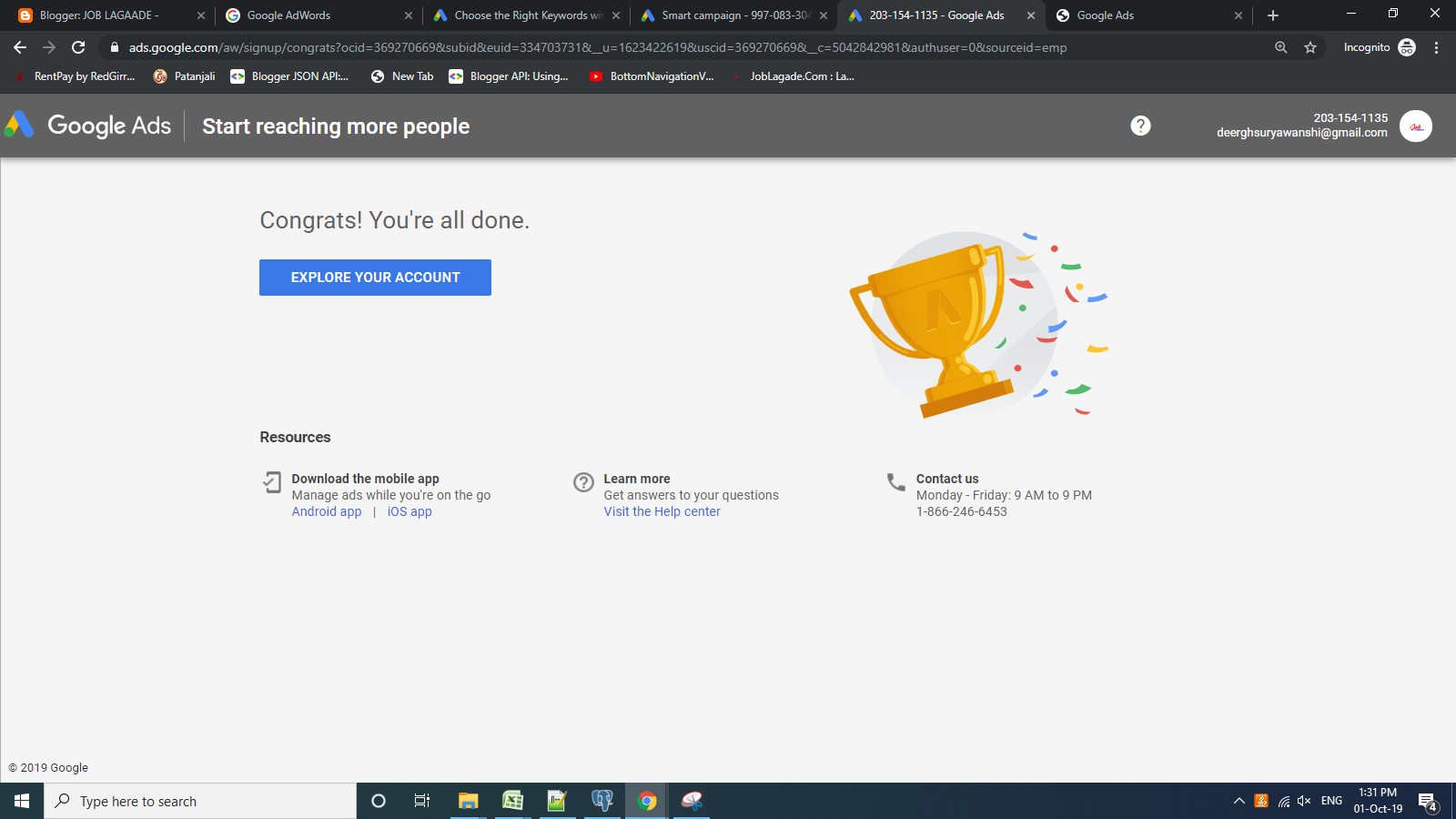Click the account email deerghsuryawanshi@gmail.com
The width and height of the screenshot is (1456, 819).
[x=1302, y=133]
